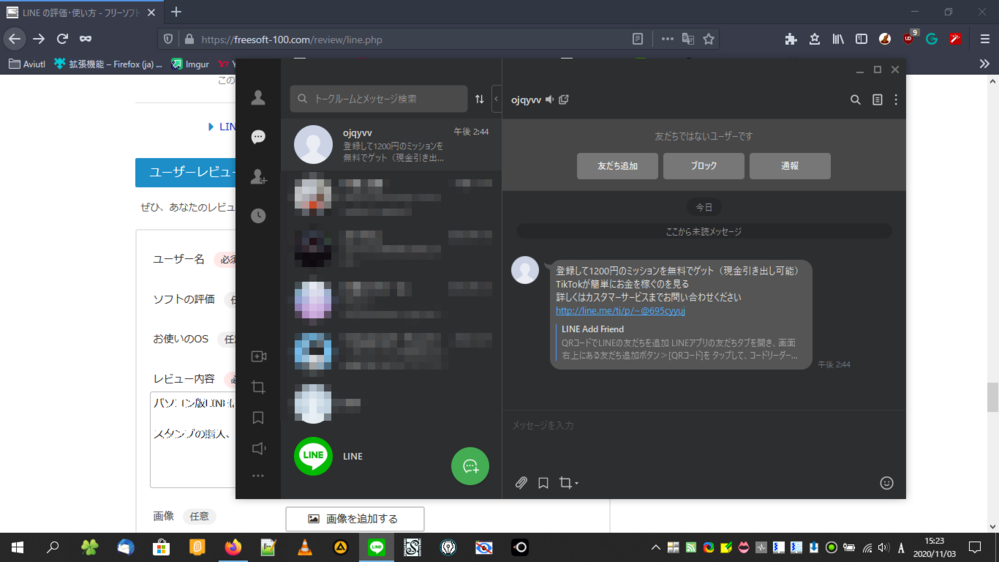The height and width of the screenshot is (562, 999).
Task: Open the LINE add friends sidebar icon
Action: coord(258,177)
